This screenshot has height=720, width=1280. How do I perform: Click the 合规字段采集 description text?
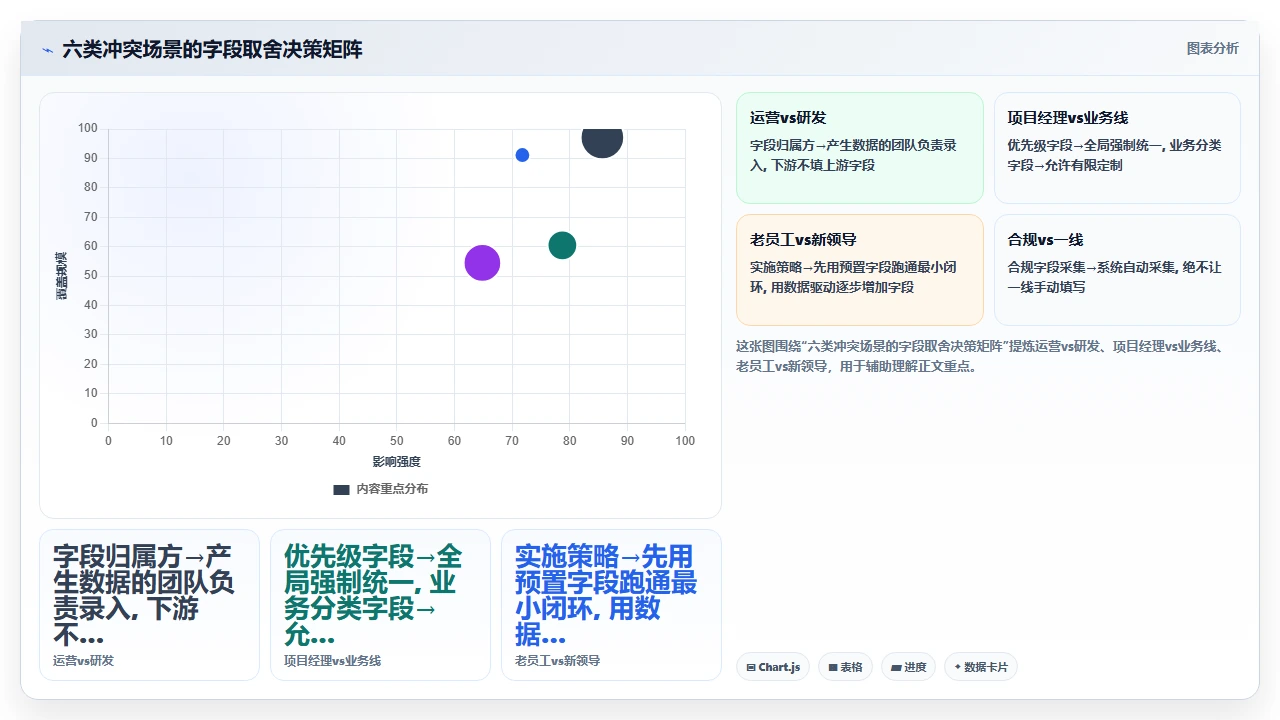[x=1114, y=277]
